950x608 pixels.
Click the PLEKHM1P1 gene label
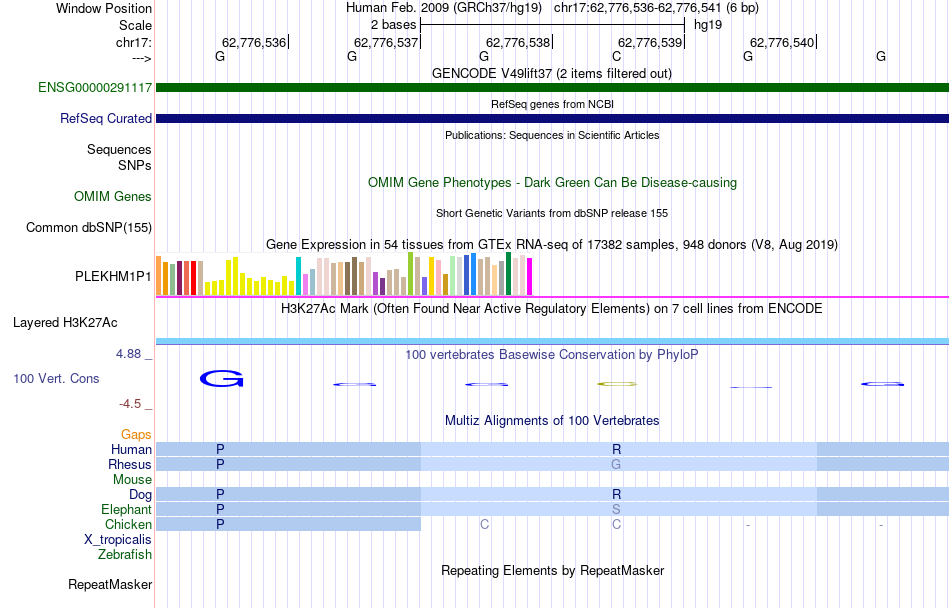click(113, 276)
